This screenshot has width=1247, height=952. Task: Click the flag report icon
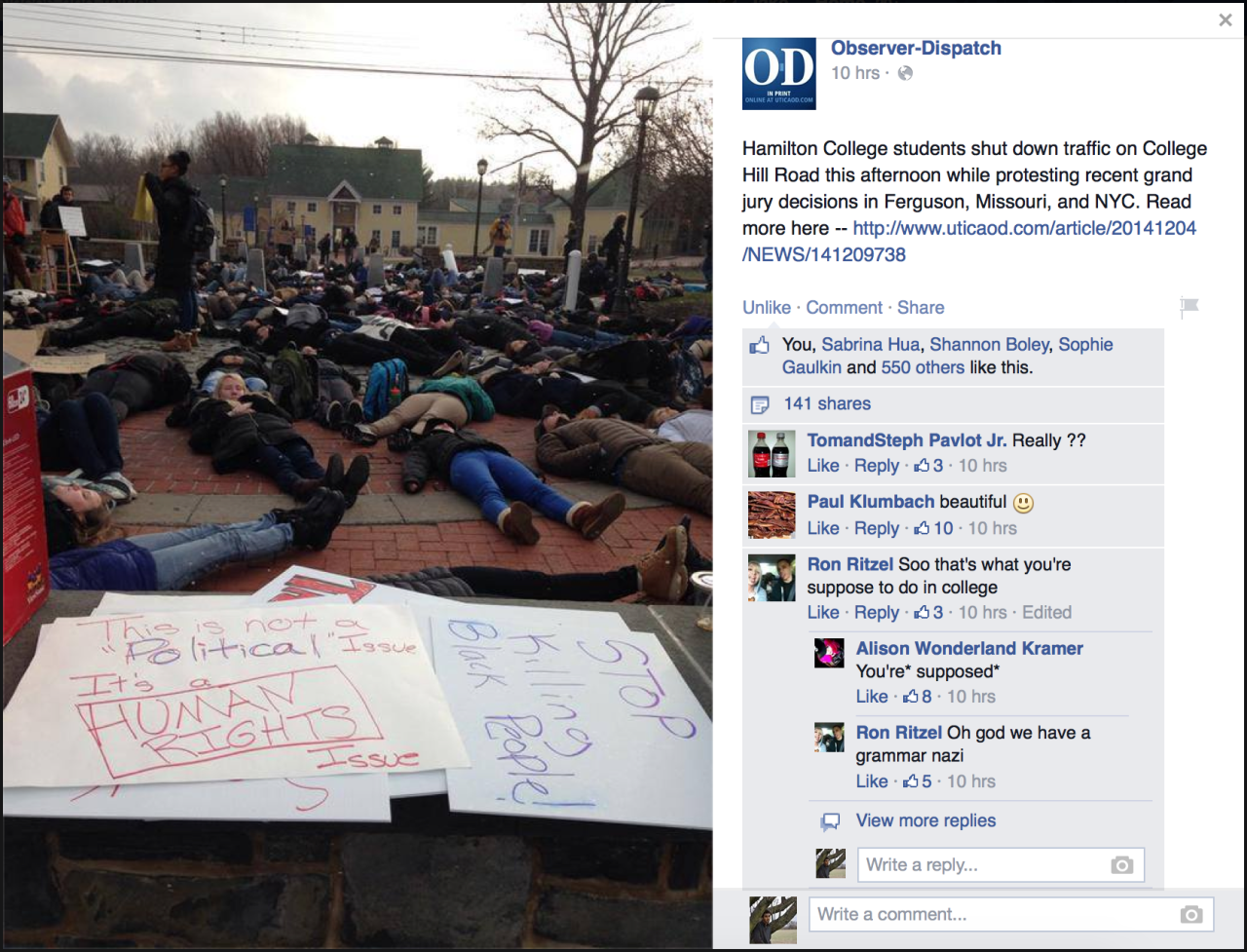(1189, 308)
